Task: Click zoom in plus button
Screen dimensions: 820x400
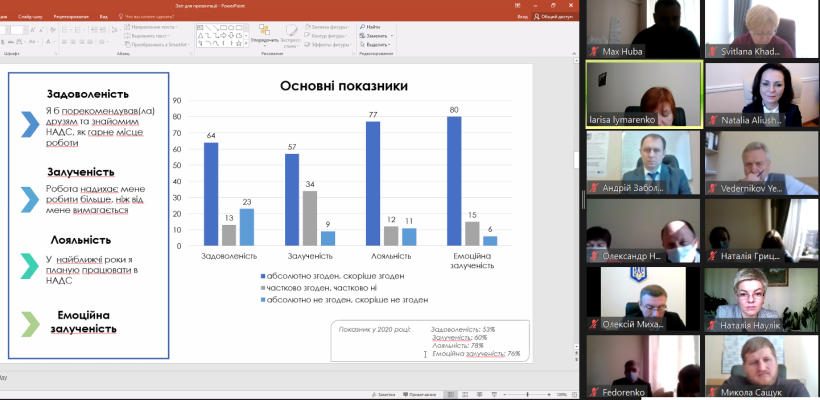Action: [549, 394]
